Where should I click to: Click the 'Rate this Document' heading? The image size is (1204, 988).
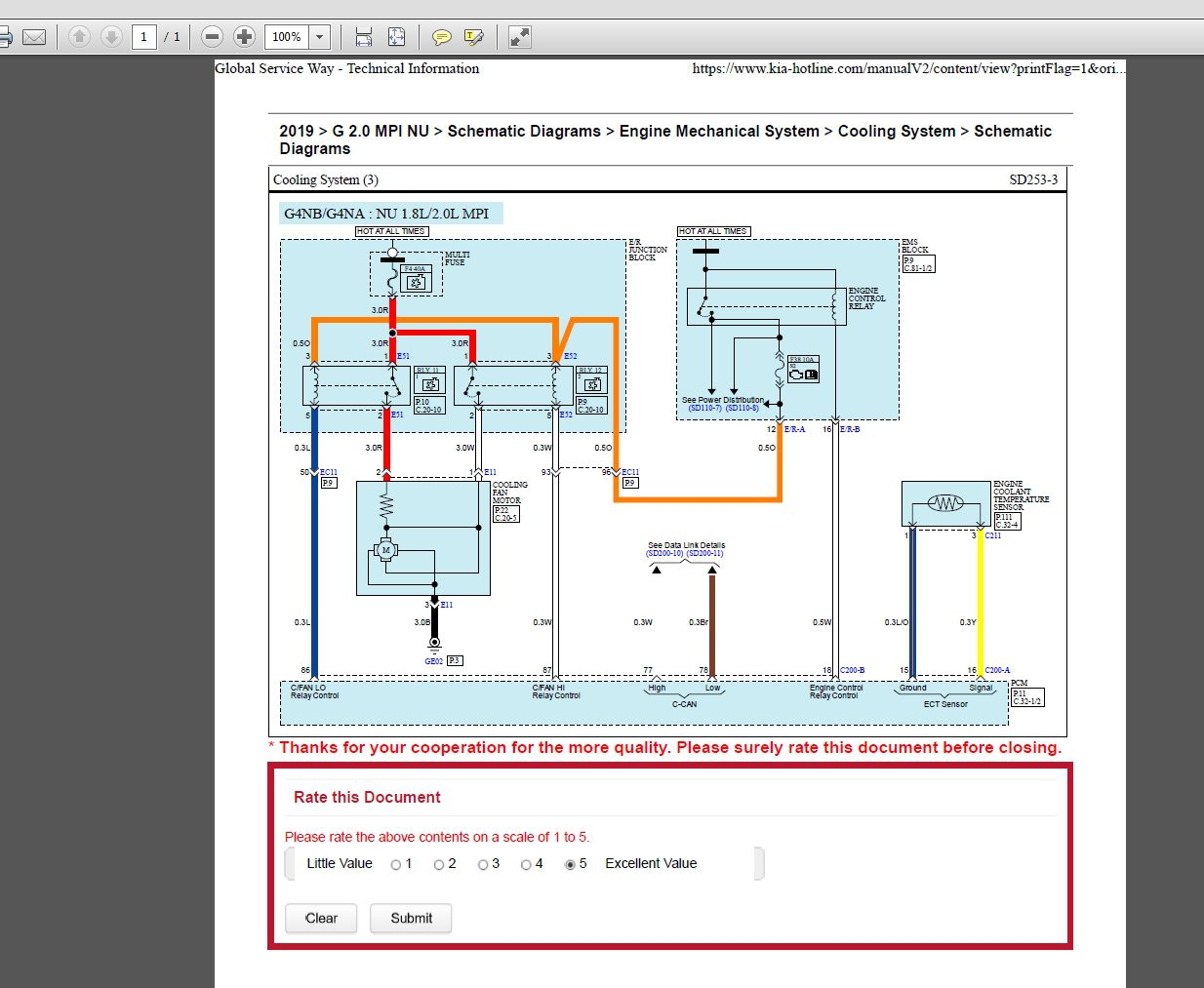click(367, 798)
